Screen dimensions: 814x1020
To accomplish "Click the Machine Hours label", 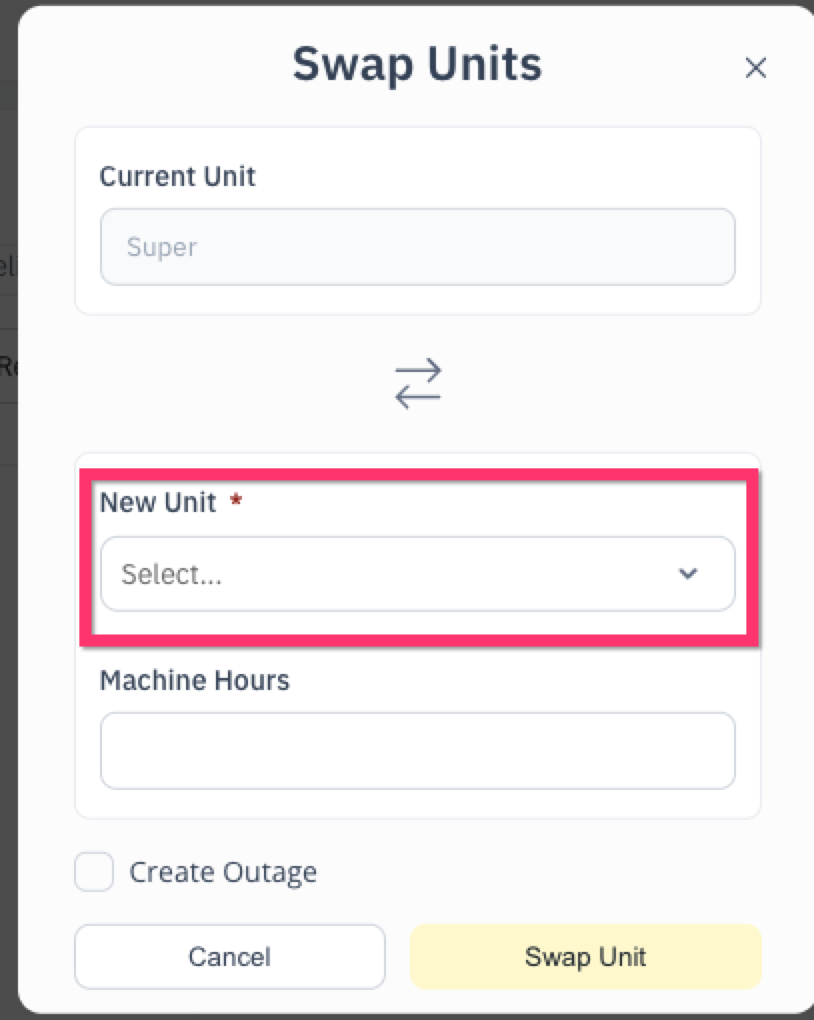I will [x=194, y=681].
